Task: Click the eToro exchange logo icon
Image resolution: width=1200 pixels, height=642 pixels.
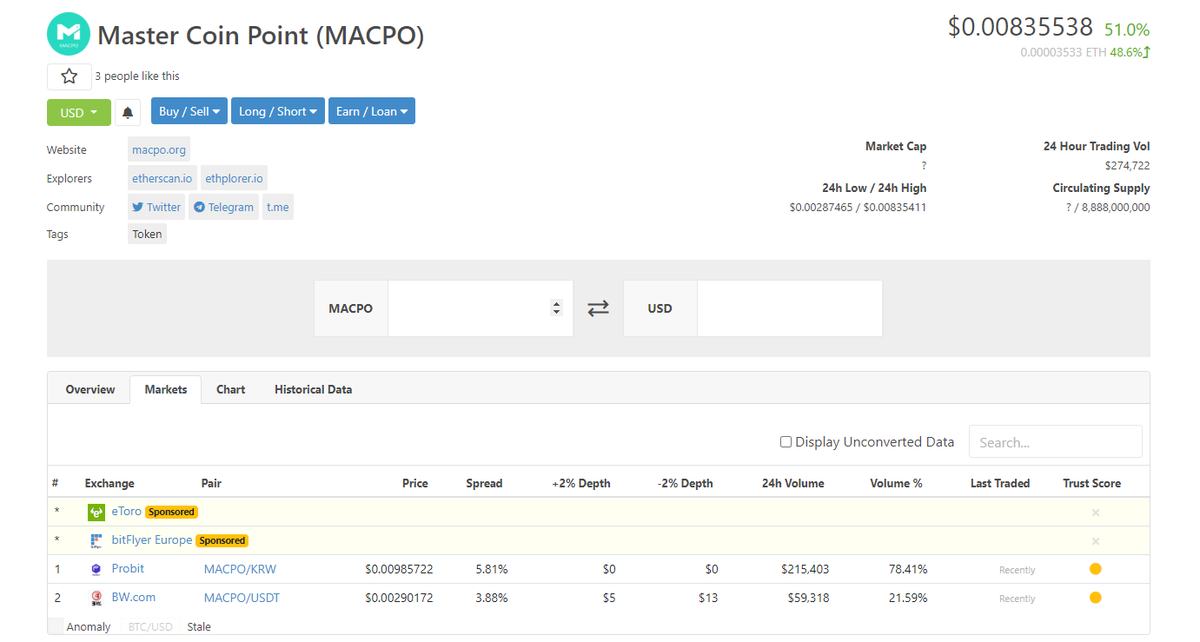Action: [97, 512]
